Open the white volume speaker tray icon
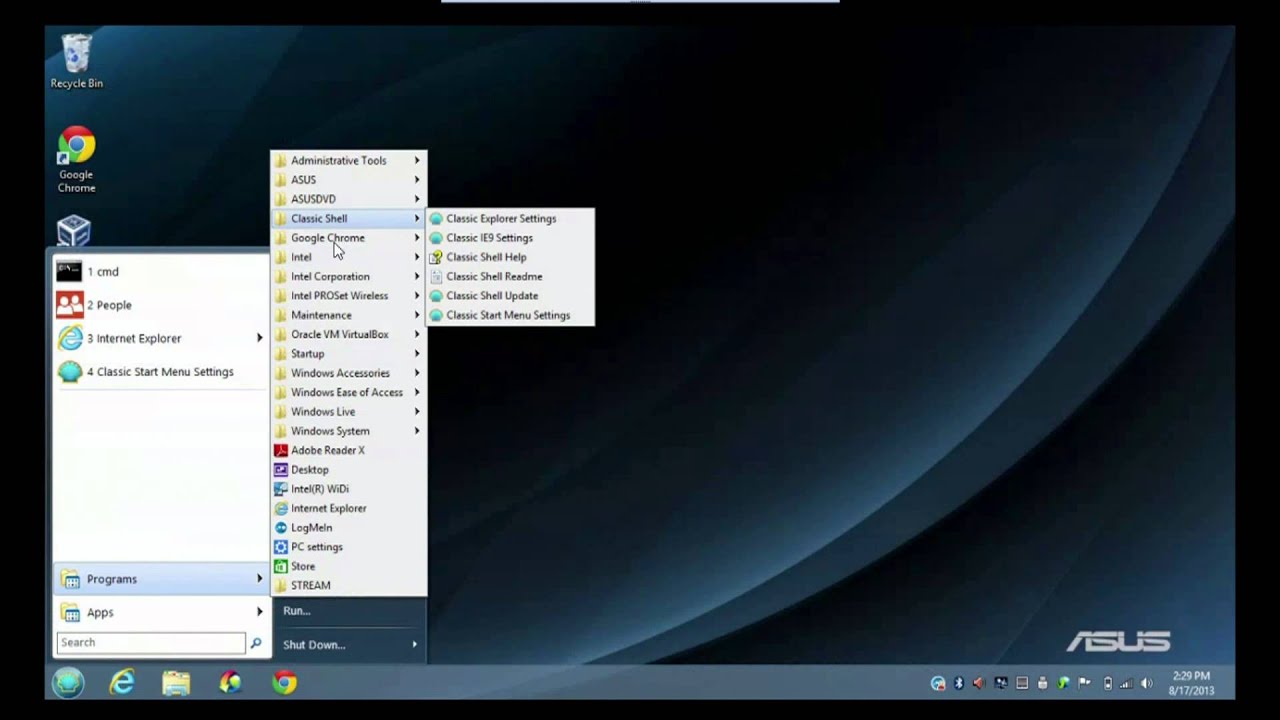 pyautogui.click(x=1147, y=683)
